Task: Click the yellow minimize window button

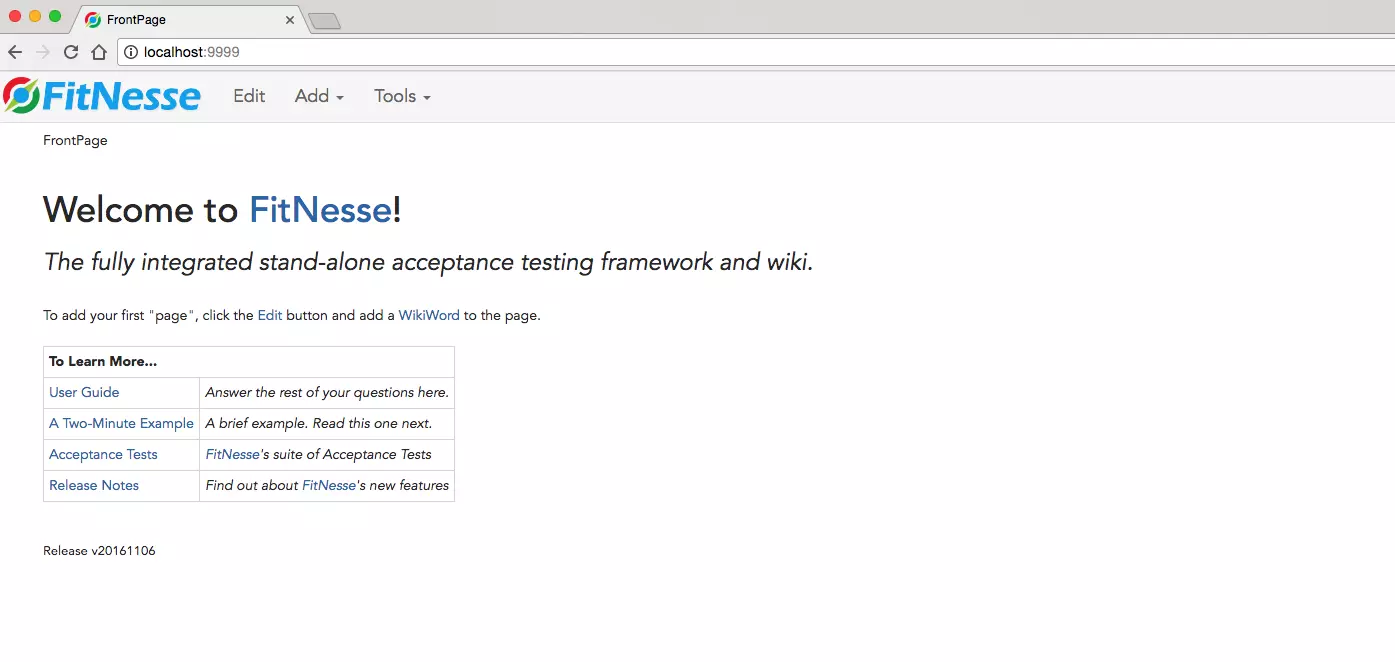Action: coord(35,16)
